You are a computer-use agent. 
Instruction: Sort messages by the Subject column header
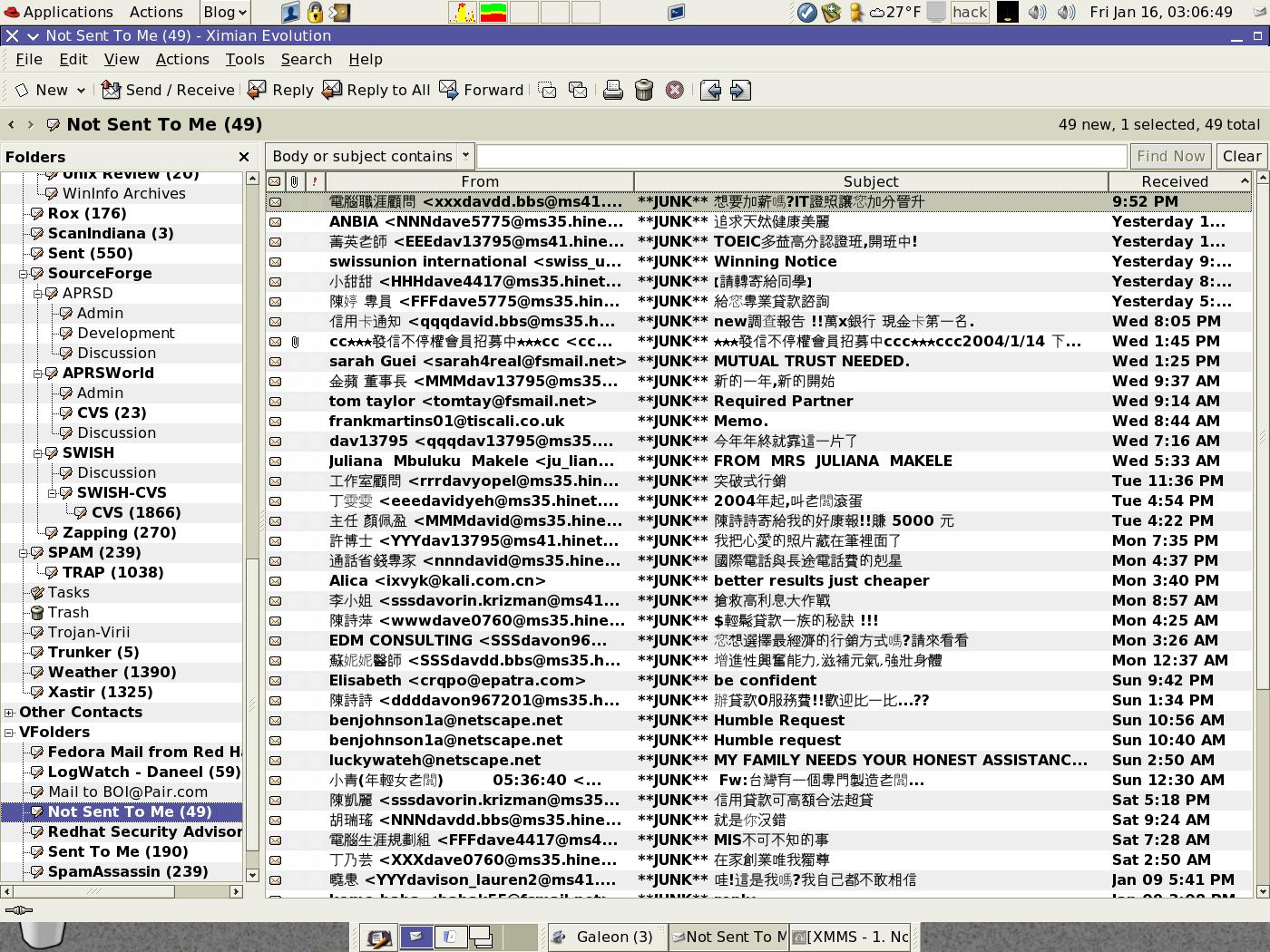click(x=871, y=181)
